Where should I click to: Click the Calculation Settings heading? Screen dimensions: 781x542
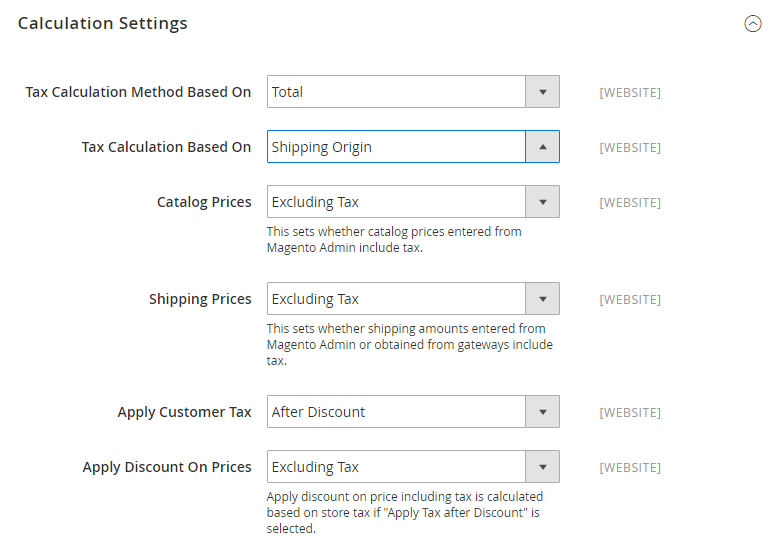click(x=103, y=23)
